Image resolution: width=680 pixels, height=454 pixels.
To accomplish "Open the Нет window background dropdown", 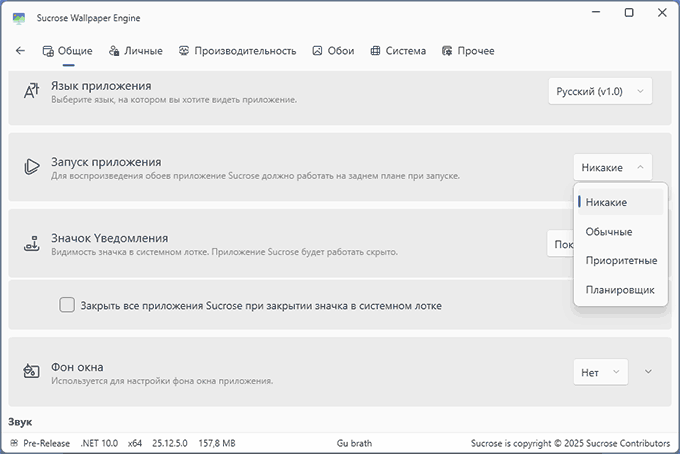I will tap(601, 372).
